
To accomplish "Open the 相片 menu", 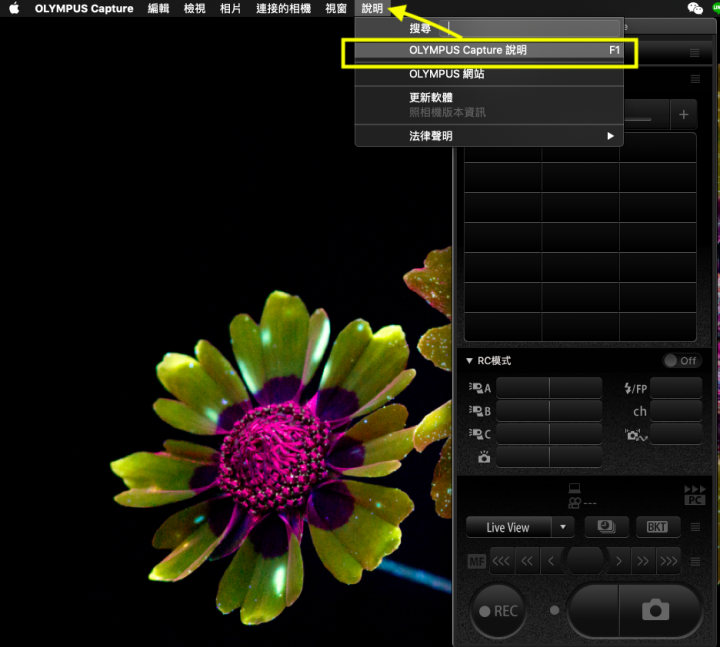I will pos(230,8).
